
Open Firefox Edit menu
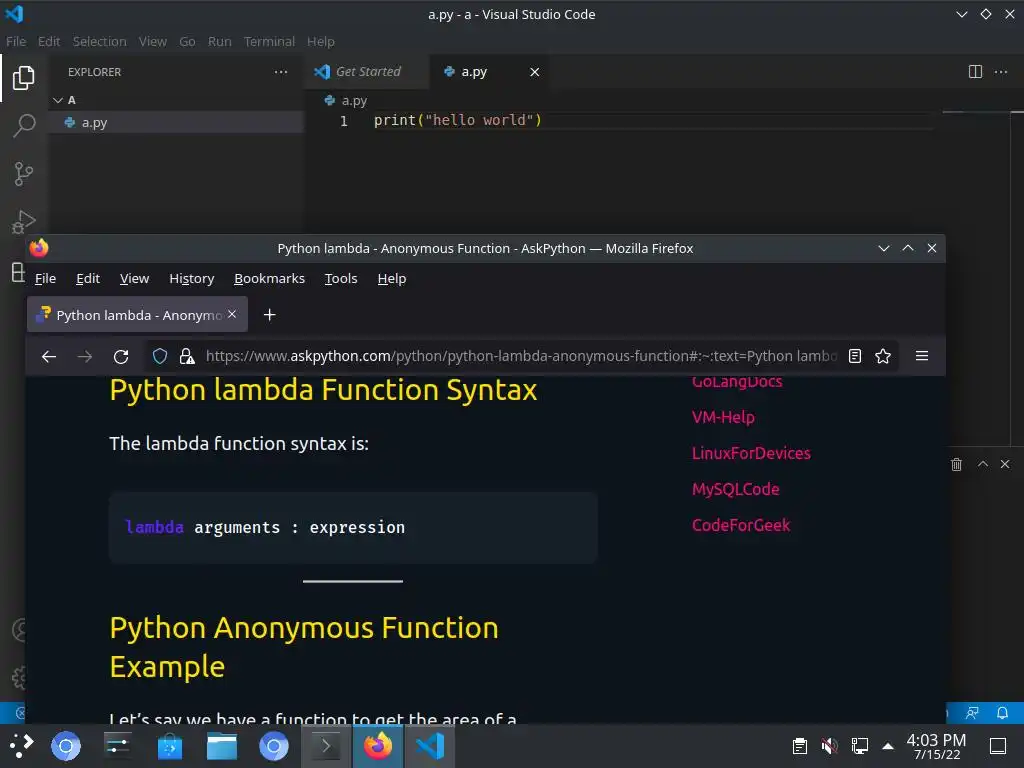pyautogui.click(x=88, y=279)
